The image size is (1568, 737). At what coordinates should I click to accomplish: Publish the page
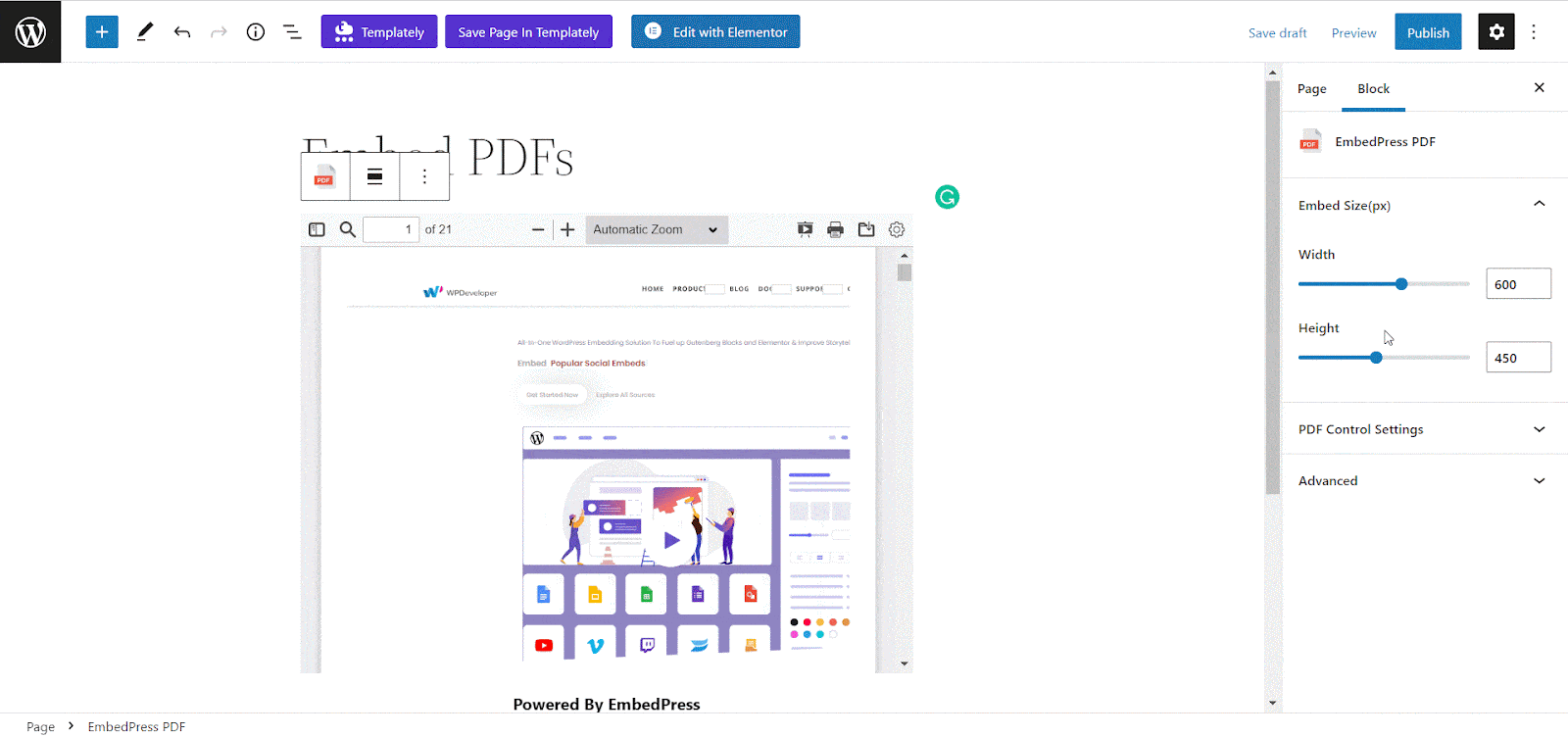(x=1428, y=31)
